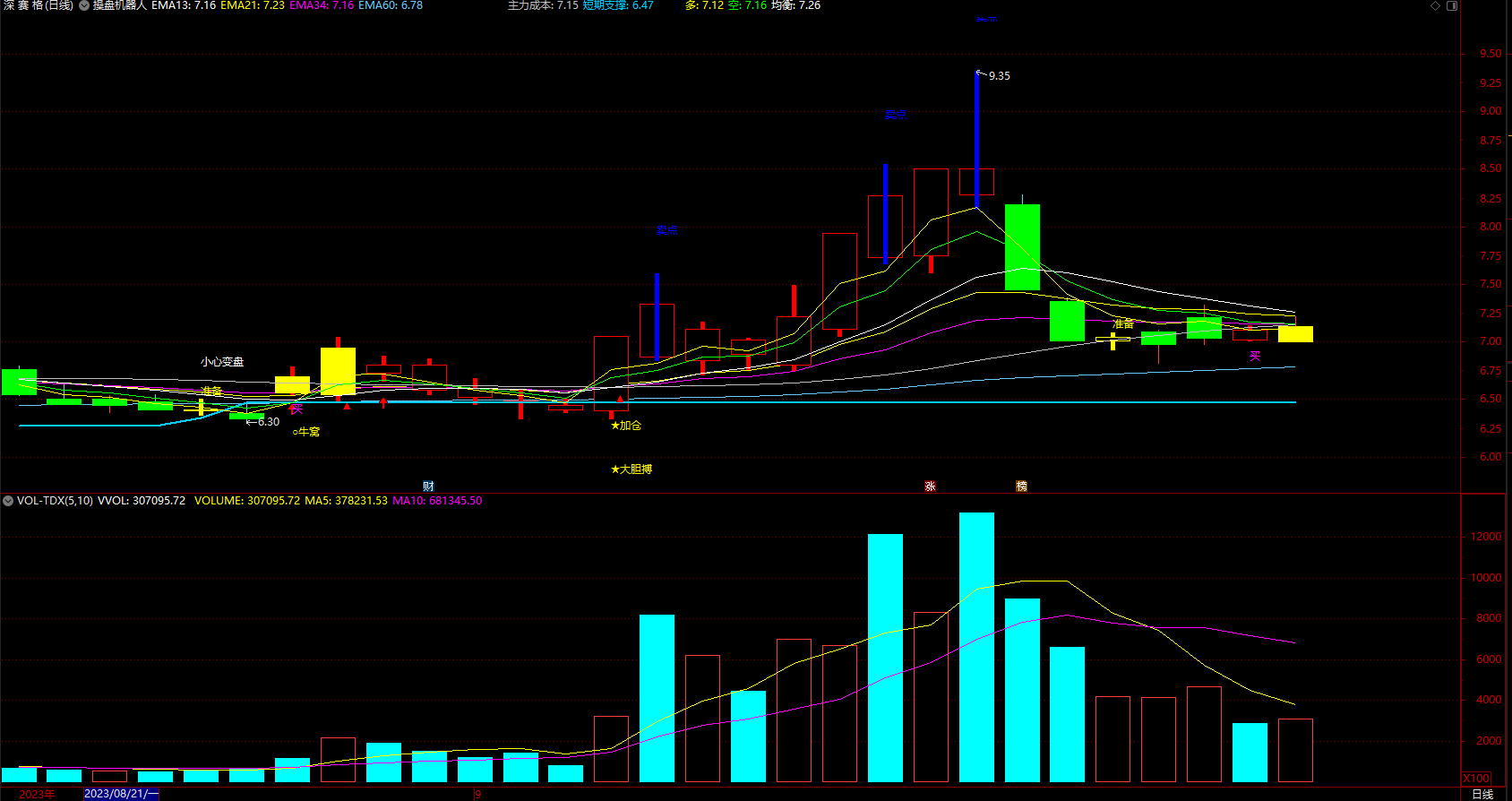Click the 深赛格(日线) stock title
This screenshot has height=801, width=1512.
coord(39,5)
